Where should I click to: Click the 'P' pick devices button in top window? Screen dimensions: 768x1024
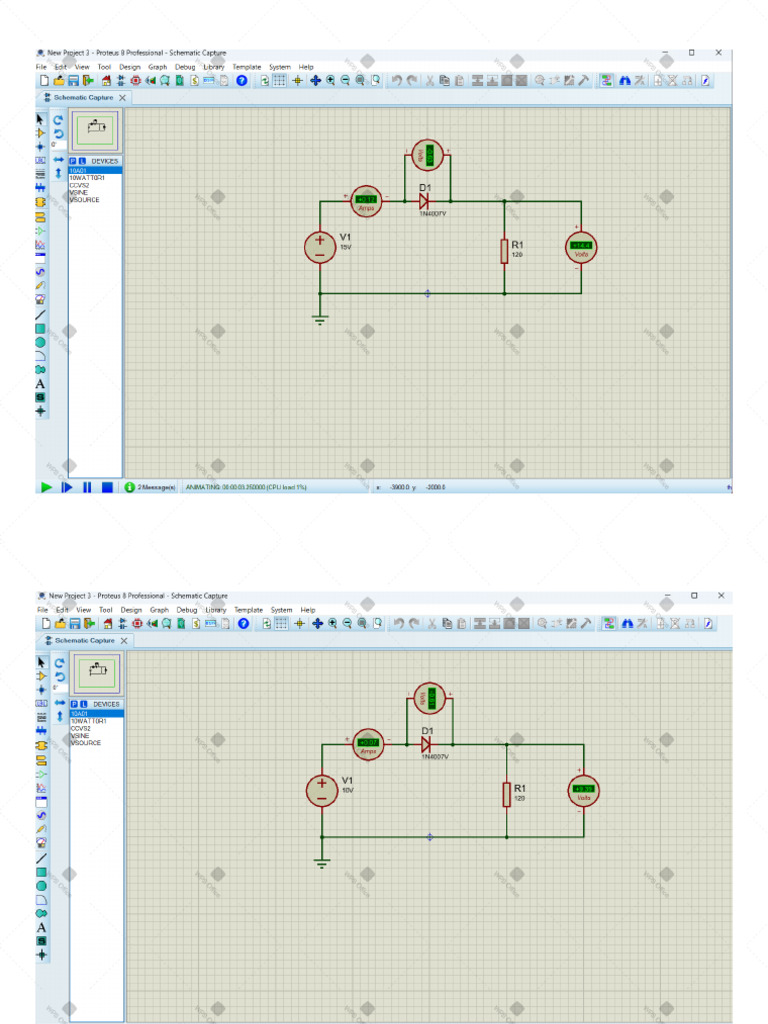pos(73,161)
